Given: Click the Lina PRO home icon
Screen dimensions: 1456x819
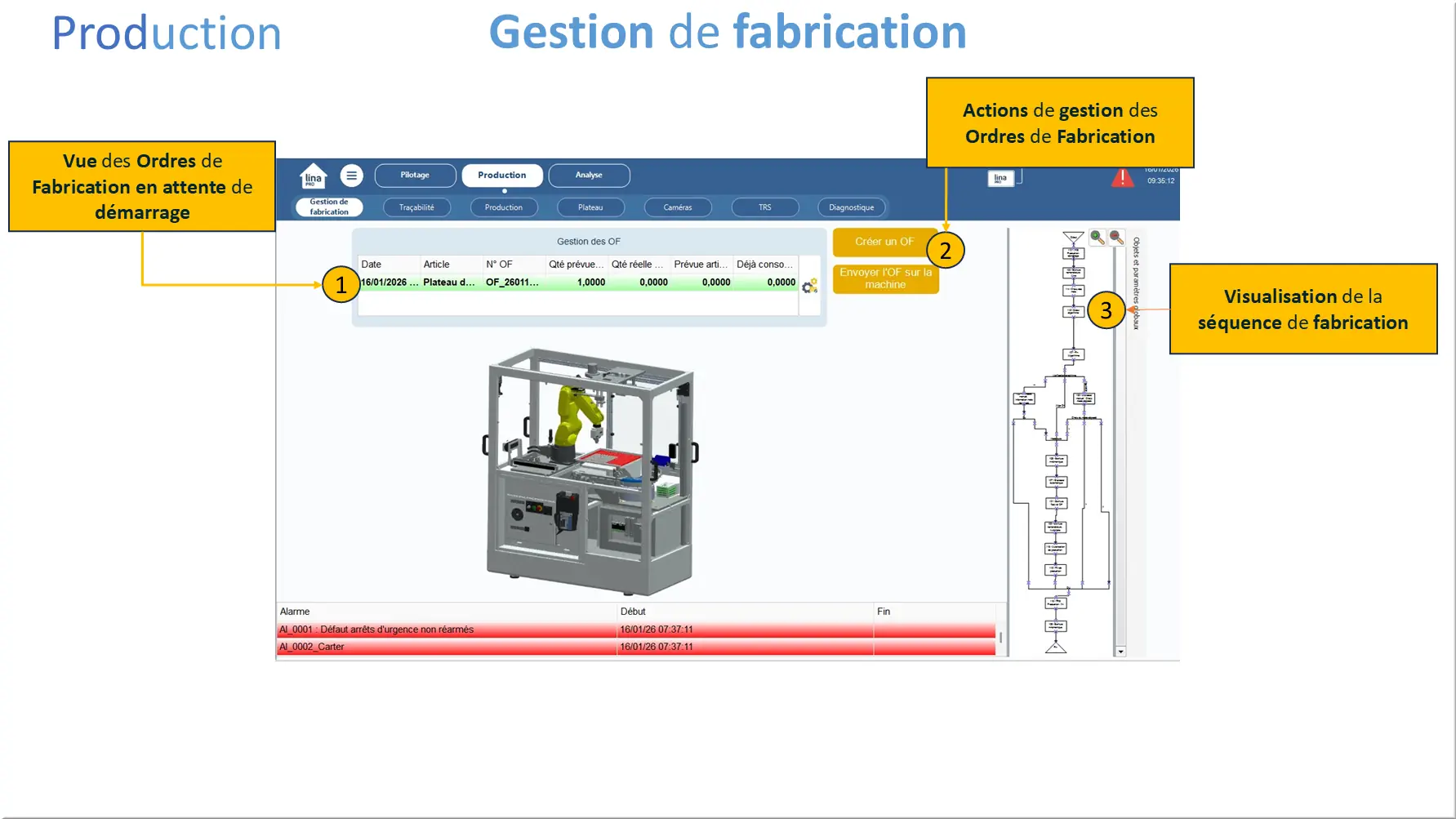Looking at the screenshot, I should coord(313,176).
